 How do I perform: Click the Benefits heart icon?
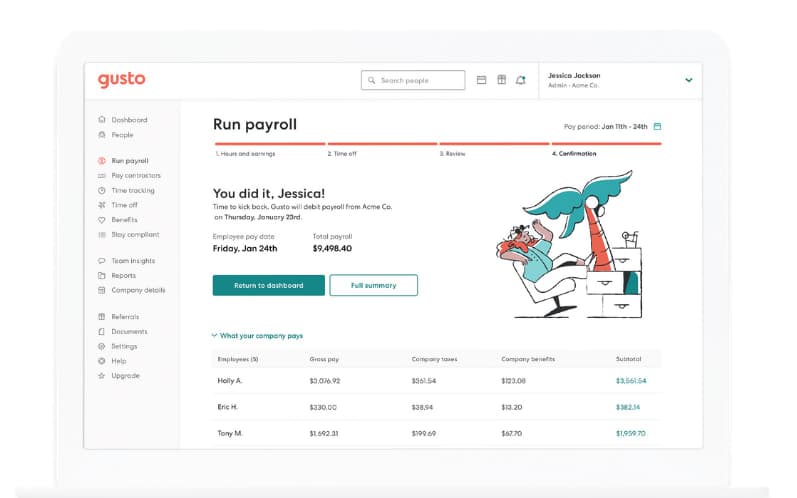pyautogui.click(x=102, y=220)
